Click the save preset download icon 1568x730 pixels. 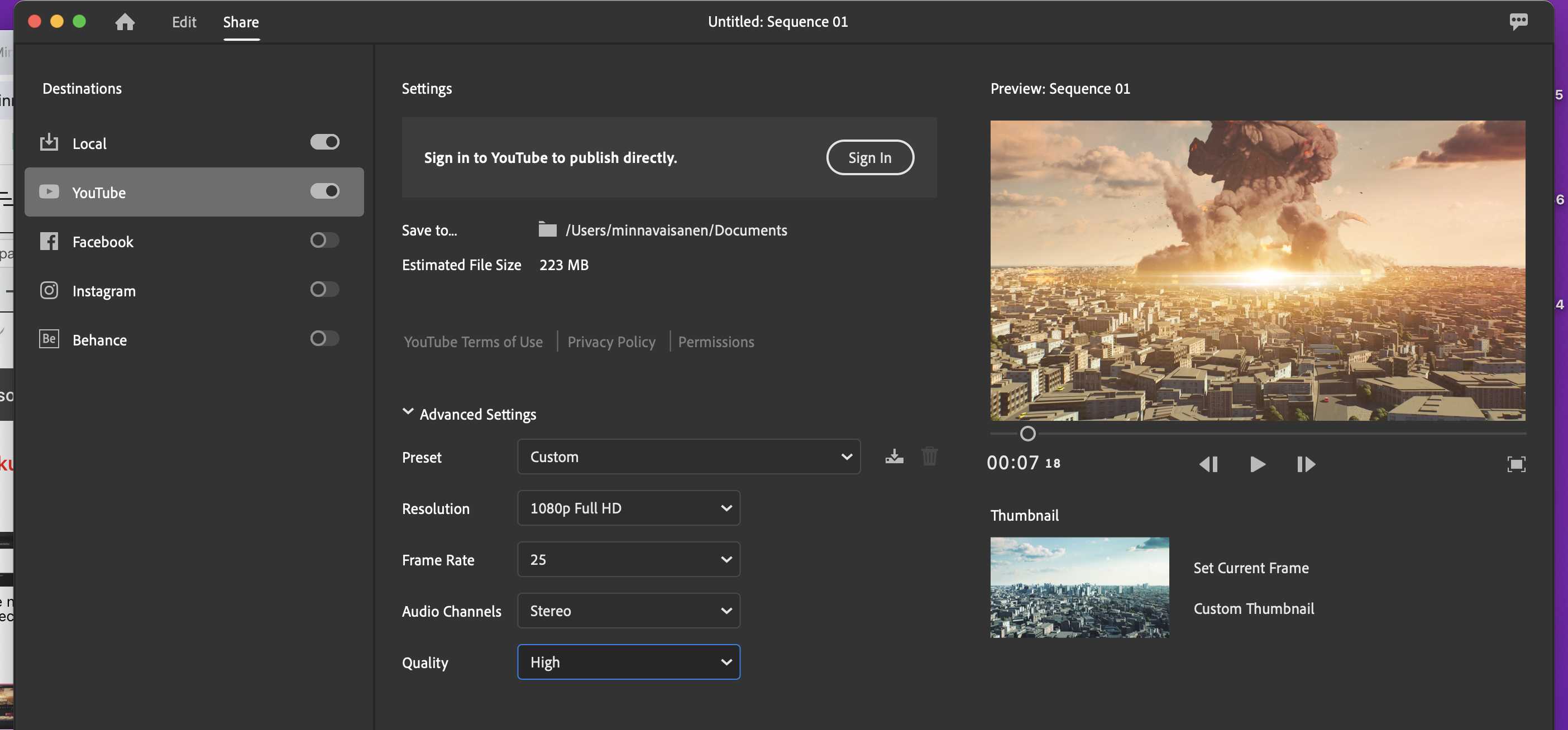click(894, 457)
